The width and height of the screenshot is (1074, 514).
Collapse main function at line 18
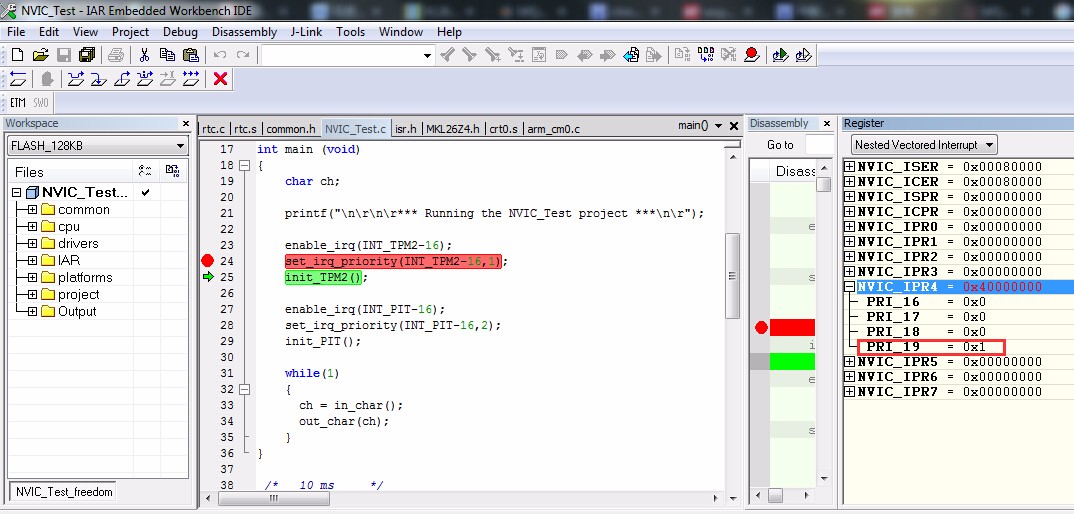click(x=245, y=165)
